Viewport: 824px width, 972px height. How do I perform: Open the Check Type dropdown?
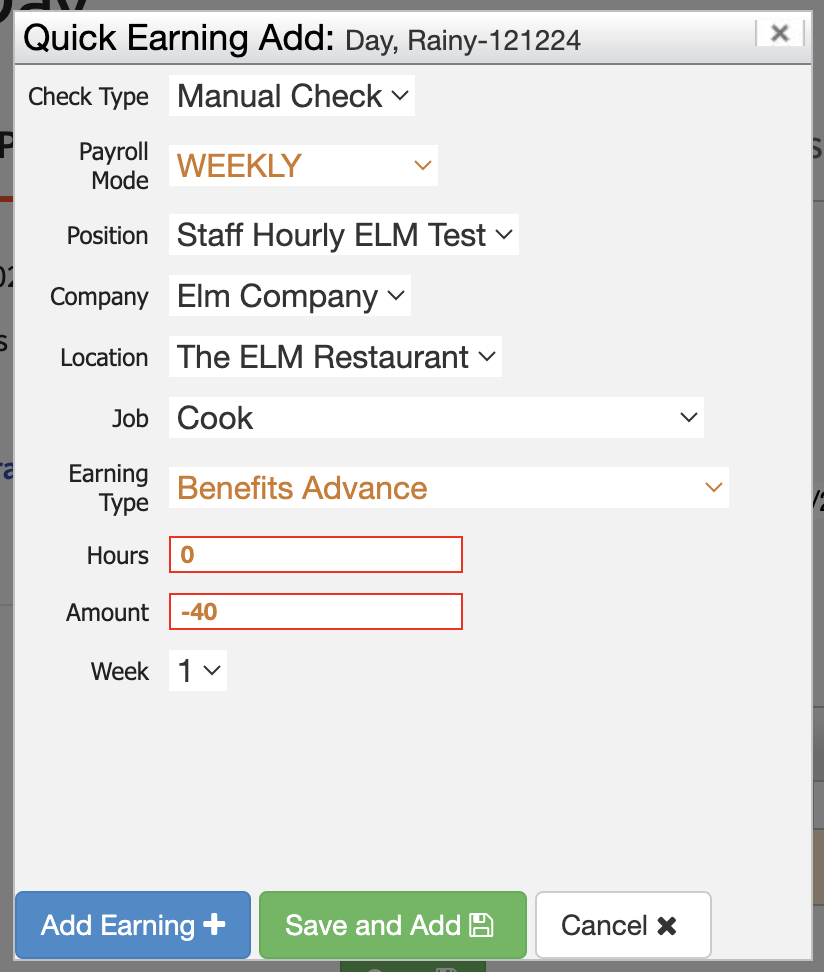click(291, 97)
